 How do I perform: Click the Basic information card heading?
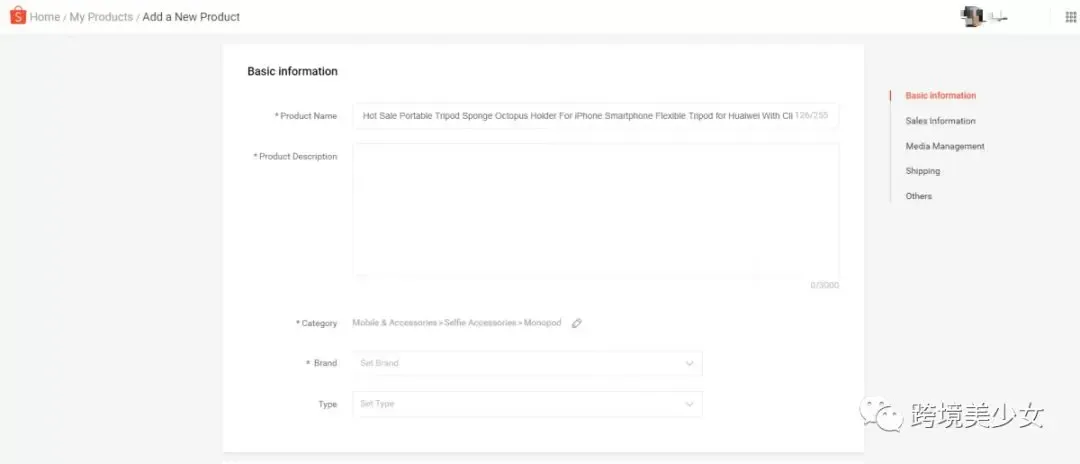click(292, 71)
